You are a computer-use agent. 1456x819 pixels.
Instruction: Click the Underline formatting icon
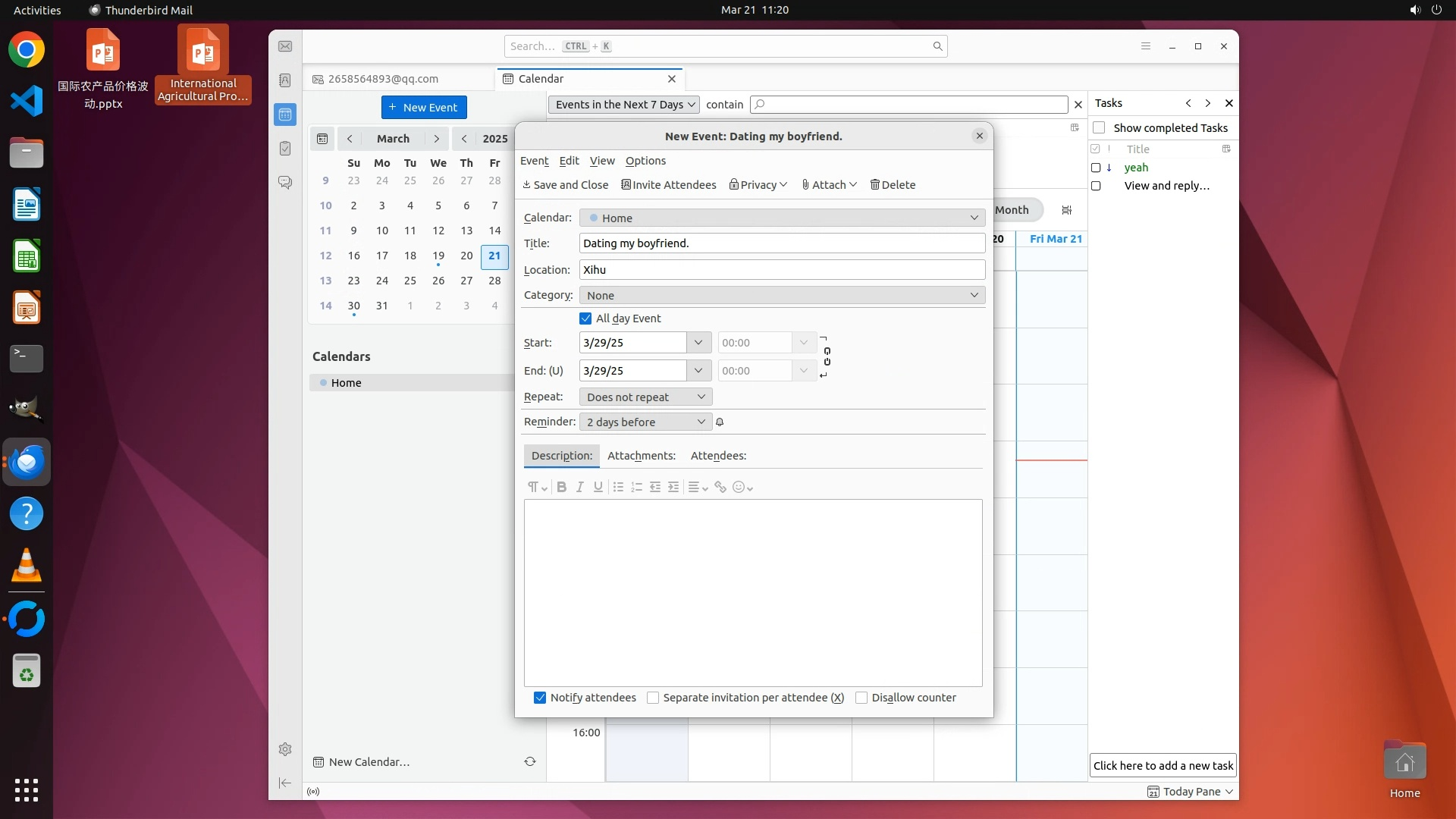[598, 487]
